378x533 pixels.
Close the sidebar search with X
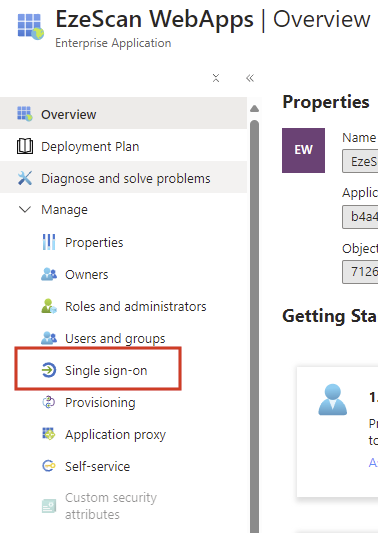(x=216, y=78)
